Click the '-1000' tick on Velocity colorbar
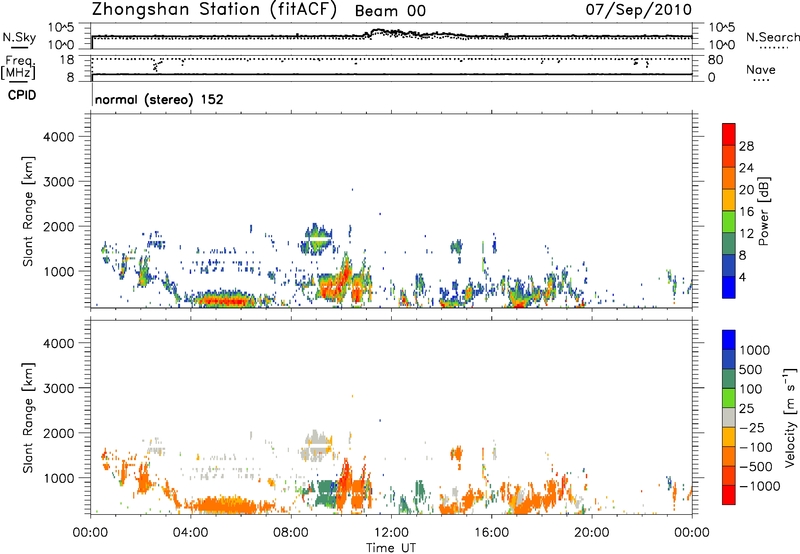Viewport: 800px width, 554px height. coord(759,486)
